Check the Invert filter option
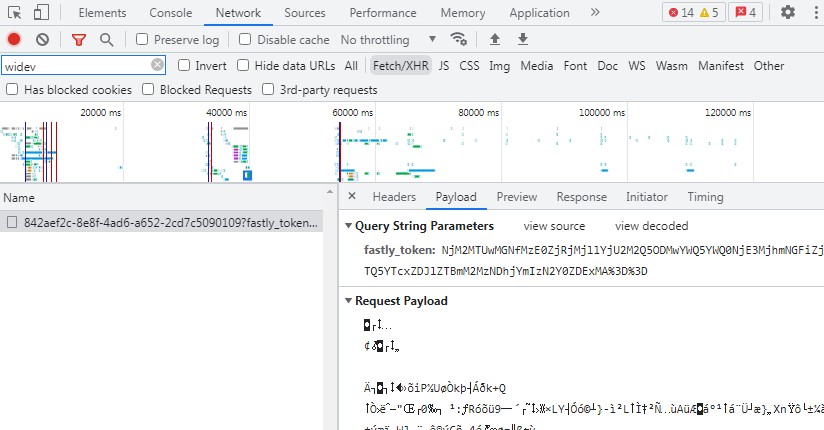Screen dimensions: 824x430 click(184, 65)
